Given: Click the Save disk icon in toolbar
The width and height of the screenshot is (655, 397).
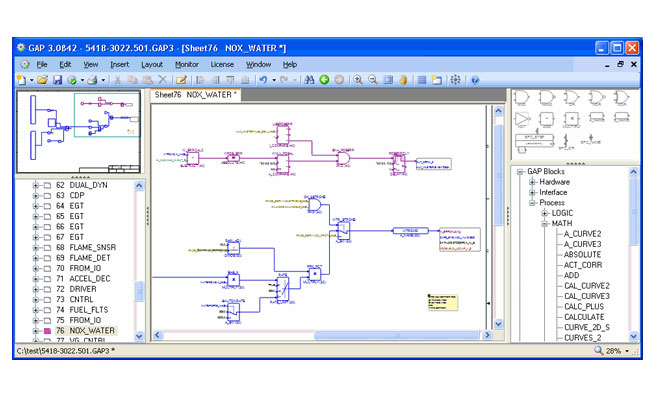Looking at the screenshot, I should tap(58, 80).
